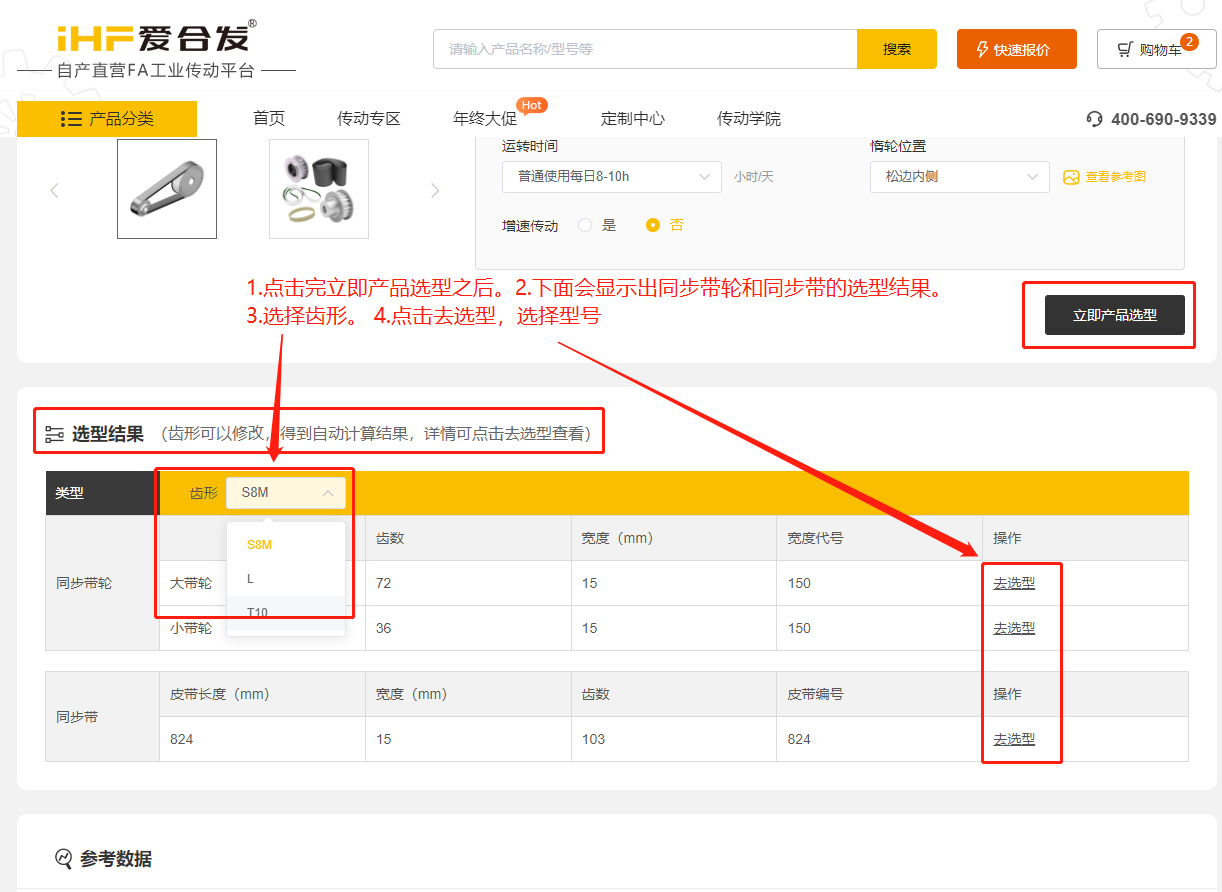Image resolution: width=1222 pixels, height=892 pixels.
Task: Open the 运转时间 dropdown
Action: 611,177
